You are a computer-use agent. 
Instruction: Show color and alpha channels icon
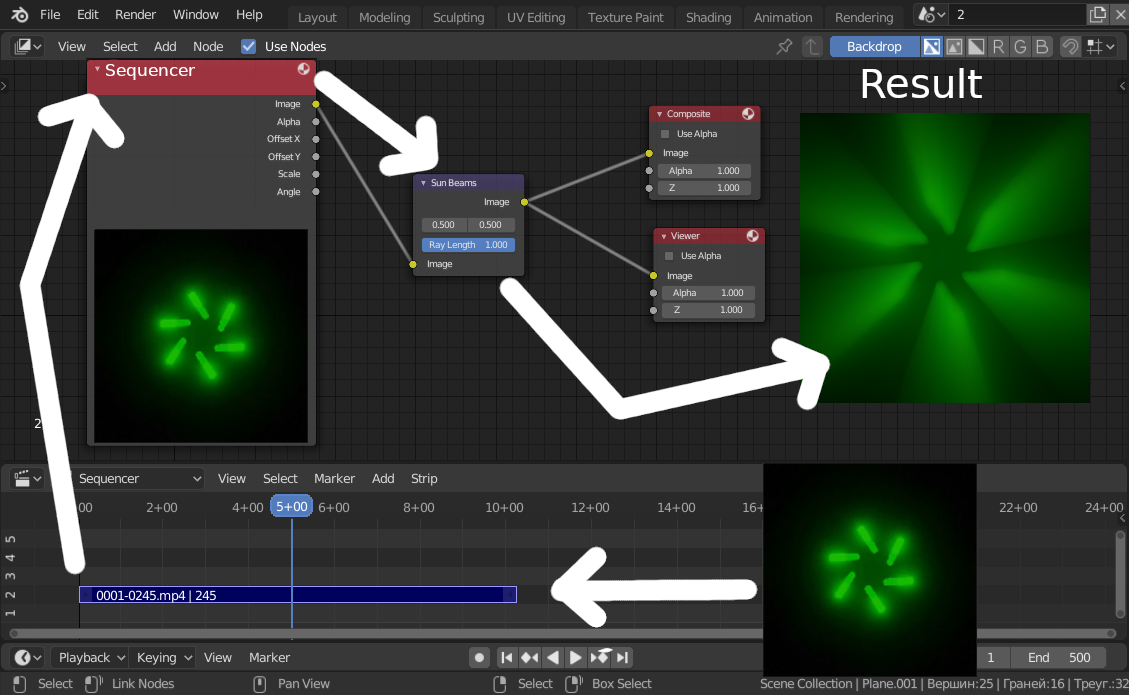(x=932, y=47)
